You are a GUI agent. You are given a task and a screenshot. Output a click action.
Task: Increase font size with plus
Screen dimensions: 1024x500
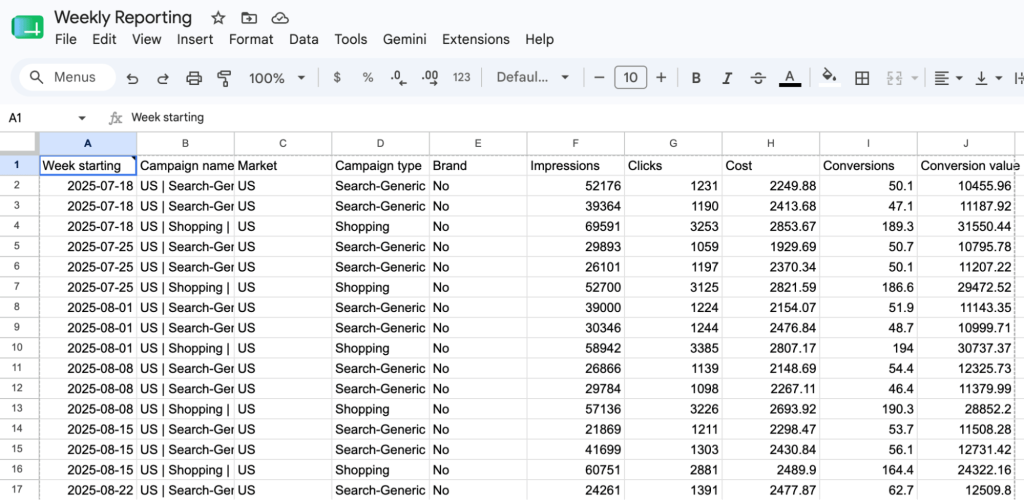pyautogui.click(x=661, y=78)
